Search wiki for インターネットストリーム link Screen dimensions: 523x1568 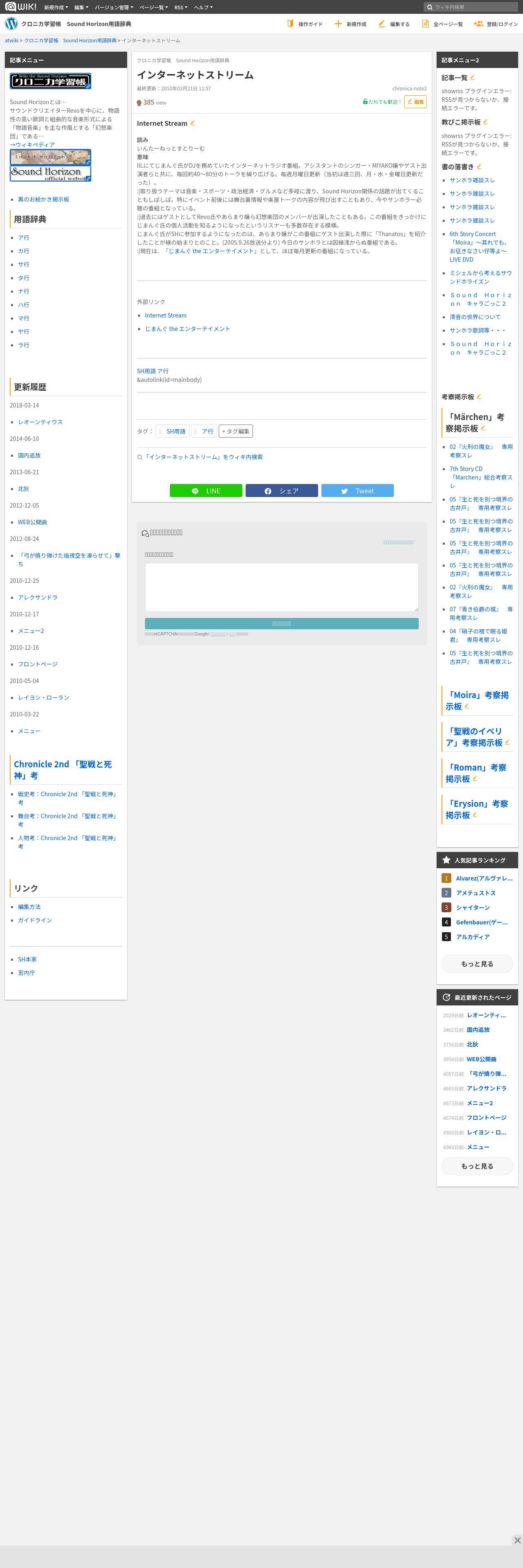click(x=204, y=457)
